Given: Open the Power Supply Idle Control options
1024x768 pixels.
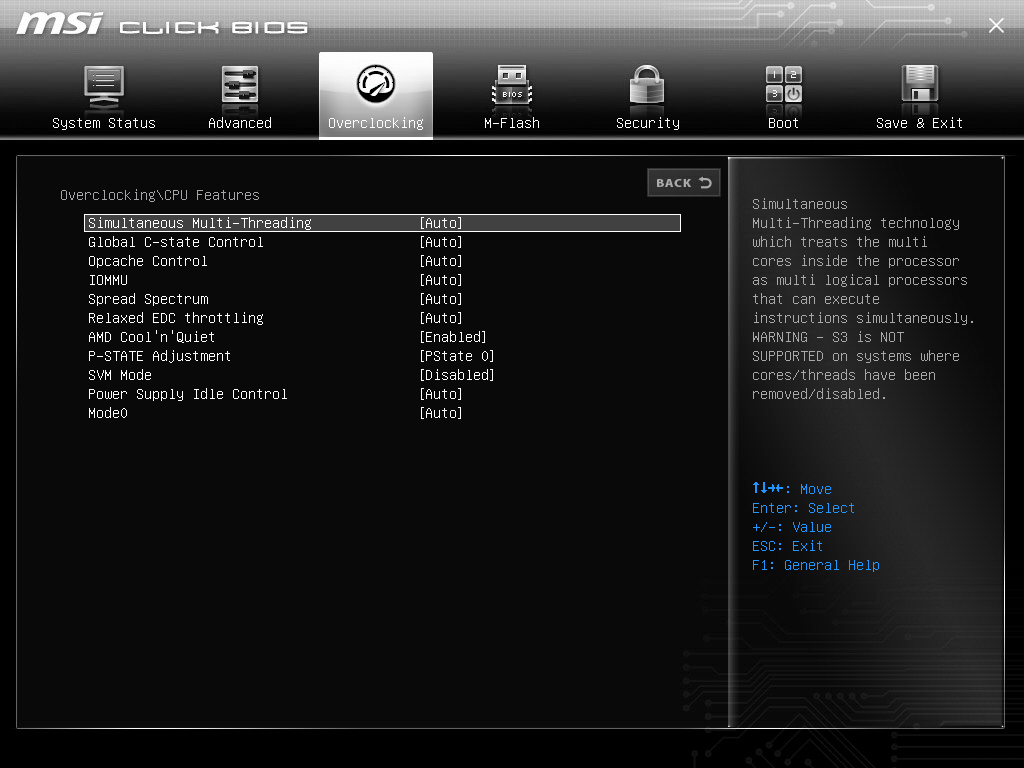Looking at the screenshot, I should 441,394.
